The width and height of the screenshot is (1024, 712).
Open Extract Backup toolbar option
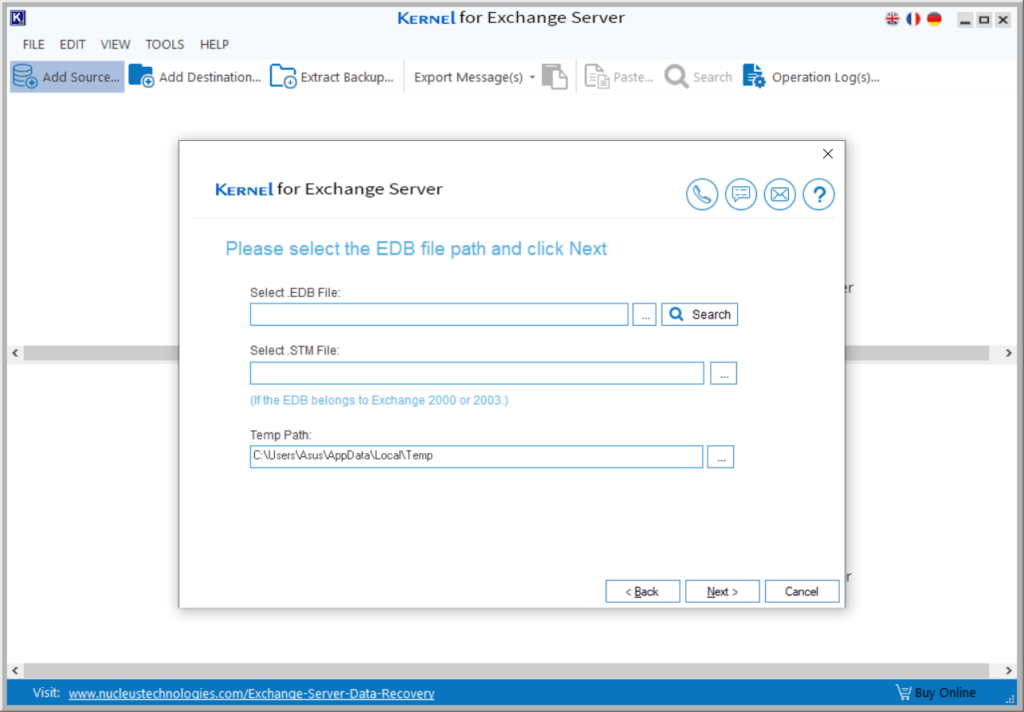tap(332, 76)
